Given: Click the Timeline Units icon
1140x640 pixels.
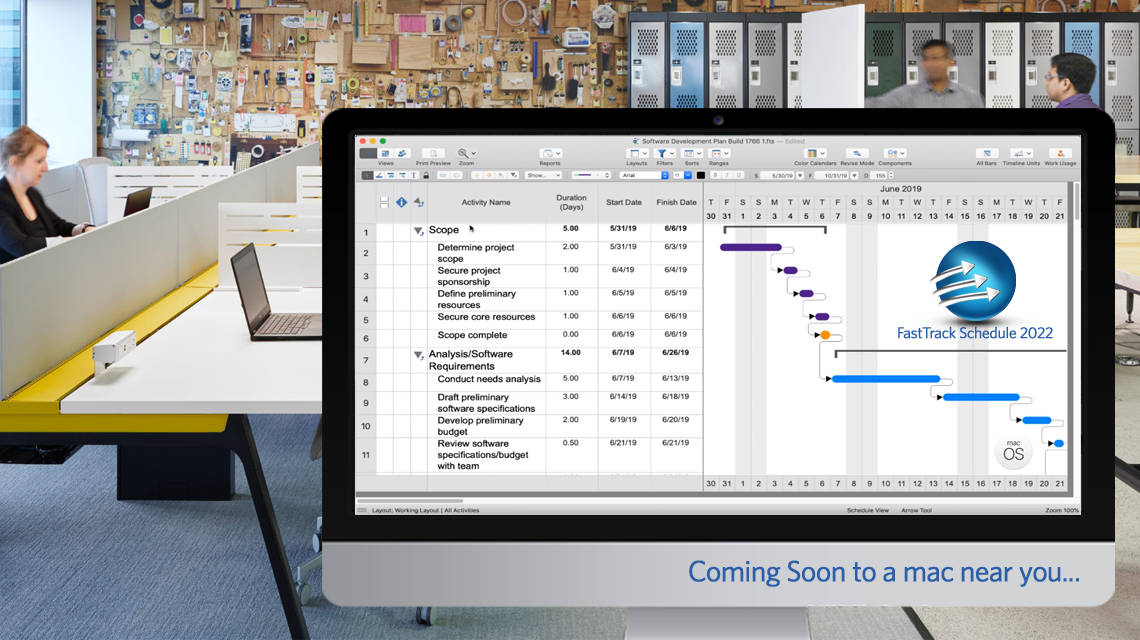Looking at the screenshot, I should [x=1020, y=152].
